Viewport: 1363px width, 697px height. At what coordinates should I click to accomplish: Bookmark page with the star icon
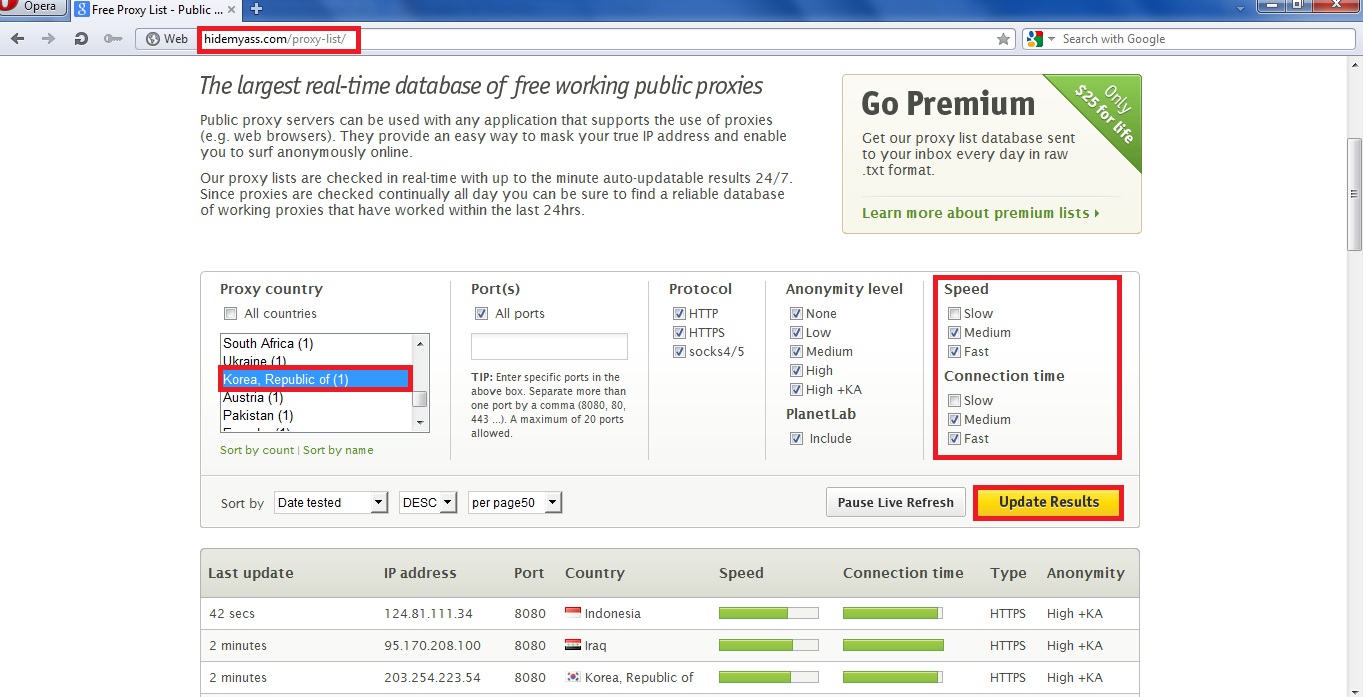click(x=1003, y=39)
